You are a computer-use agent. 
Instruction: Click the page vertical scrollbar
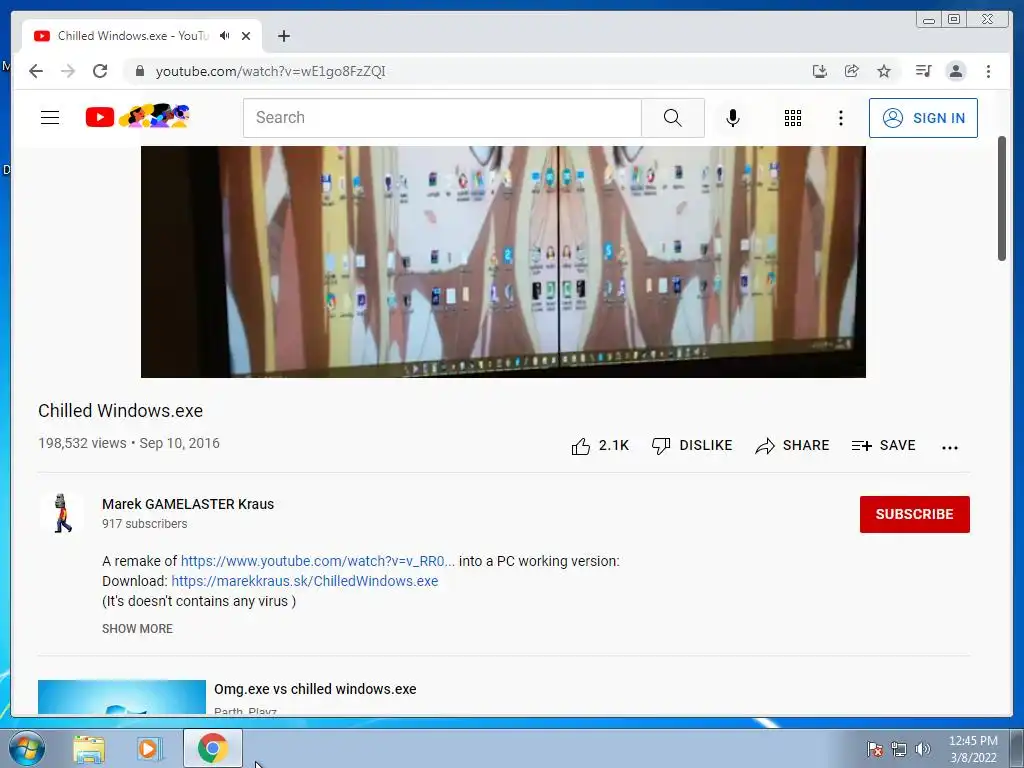(x=1002, y=199)
